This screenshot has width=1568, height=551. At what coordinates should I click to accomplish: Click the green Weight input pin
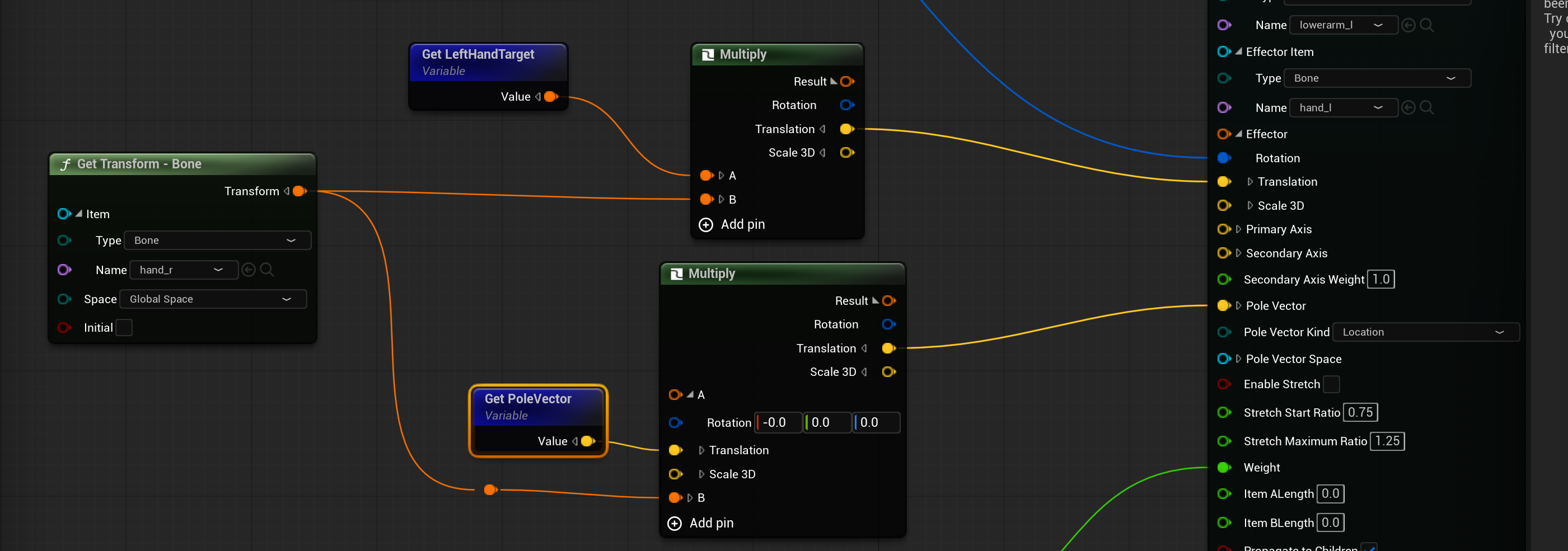pos(1224,468)
